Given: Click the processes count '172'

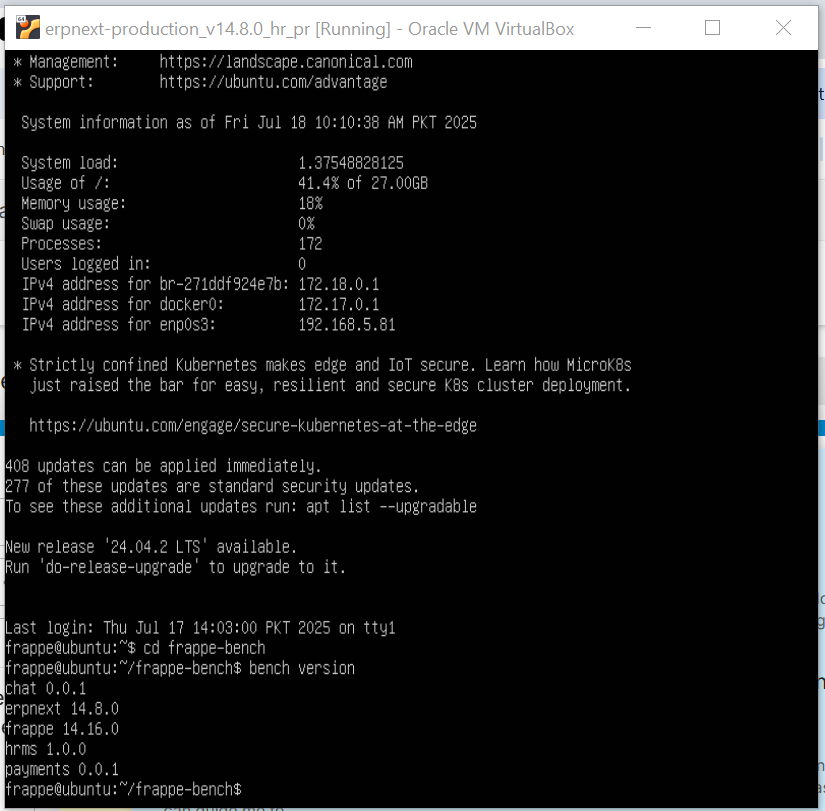Looking at the screenshot, I should (x=310, y=244).
